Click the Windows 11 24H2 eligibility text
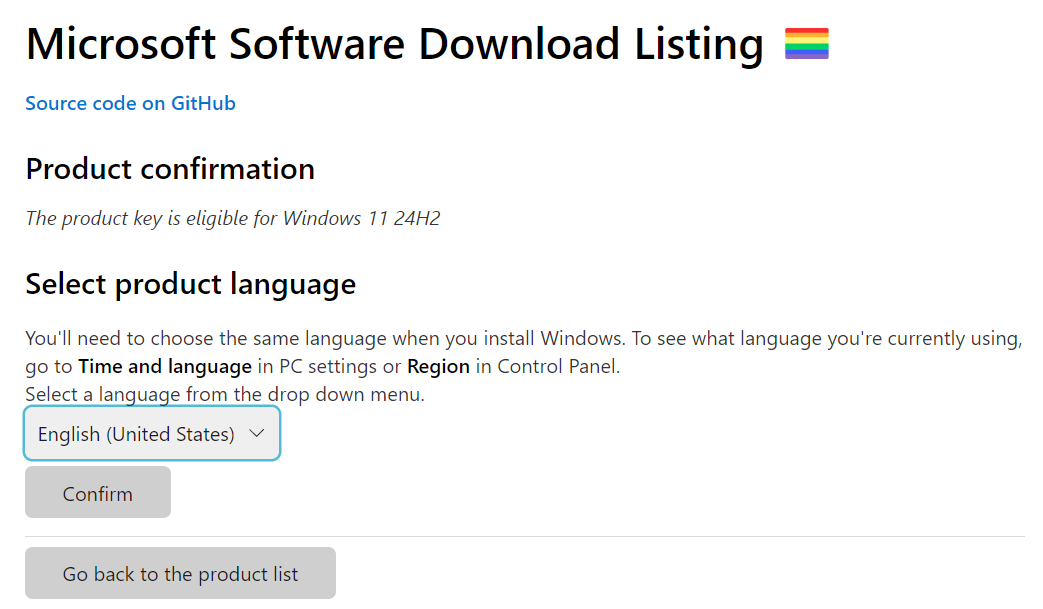 pyautogui.click(x=233, y=218)
